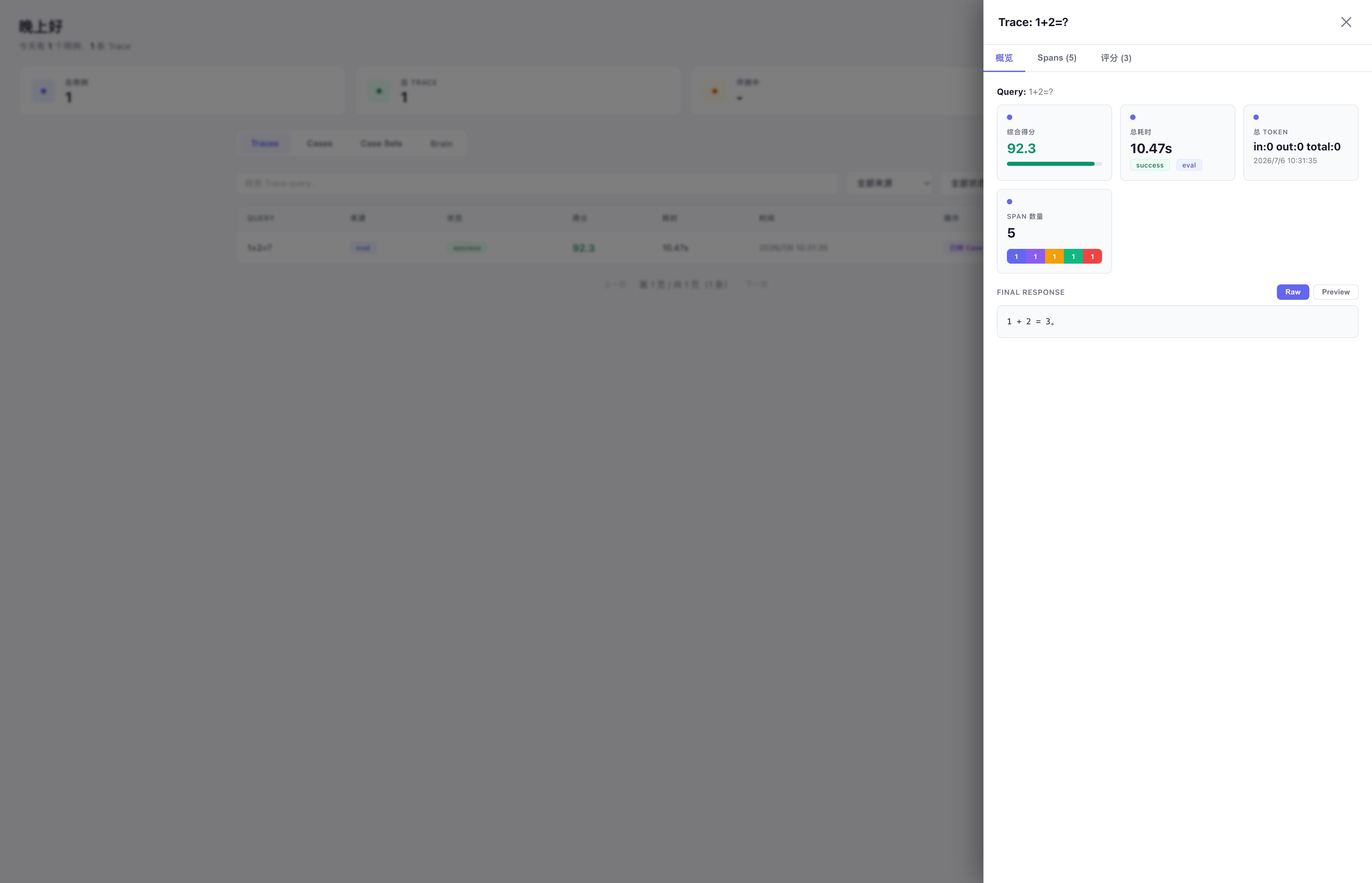Select the Traces tab in the background page
The width and height of the screenshot is (1372, 883).
click(265, 143)
